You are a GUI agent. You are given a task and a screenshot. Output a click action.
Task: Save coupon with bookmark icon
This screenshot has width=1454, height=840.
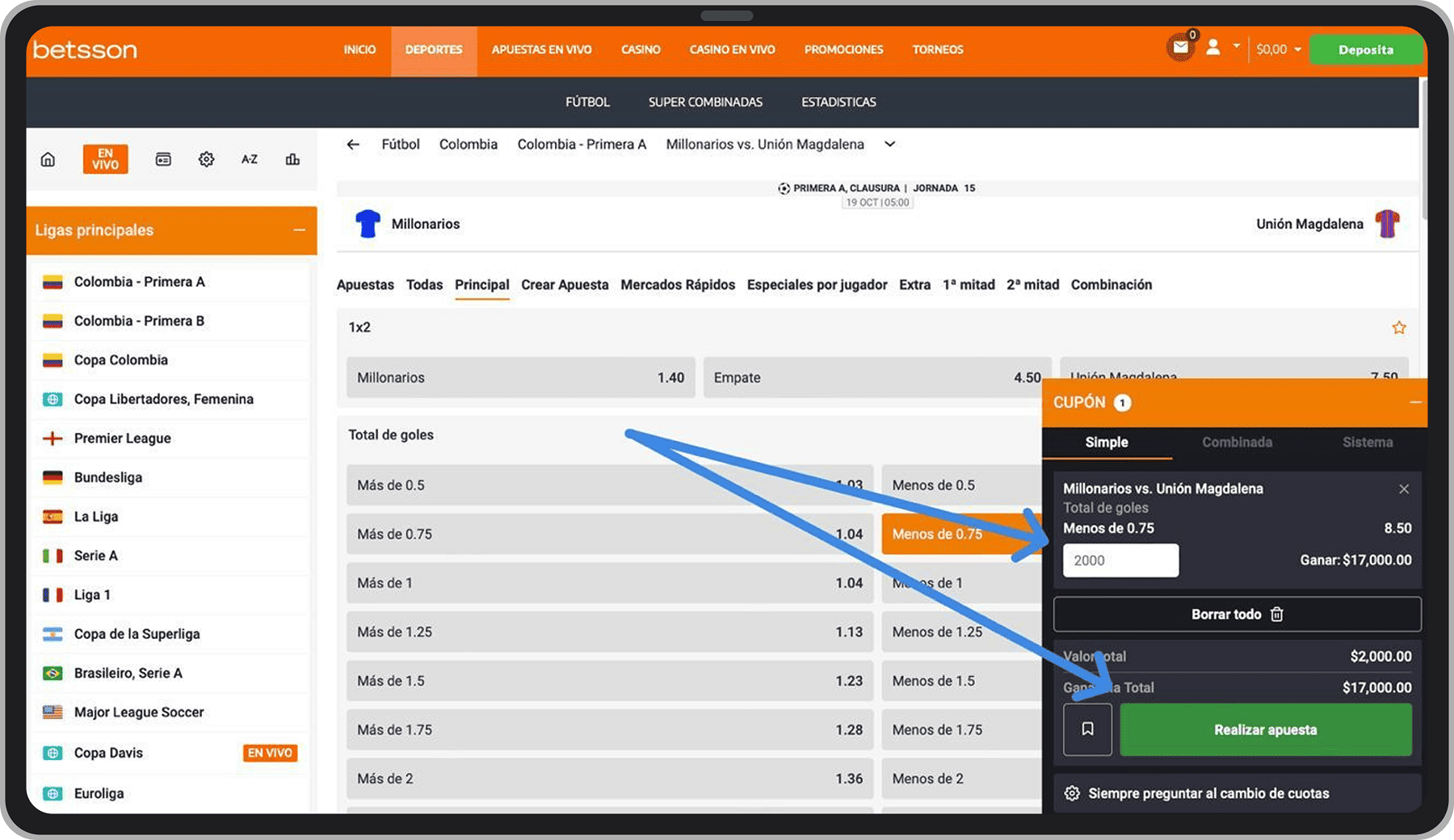1087,729
